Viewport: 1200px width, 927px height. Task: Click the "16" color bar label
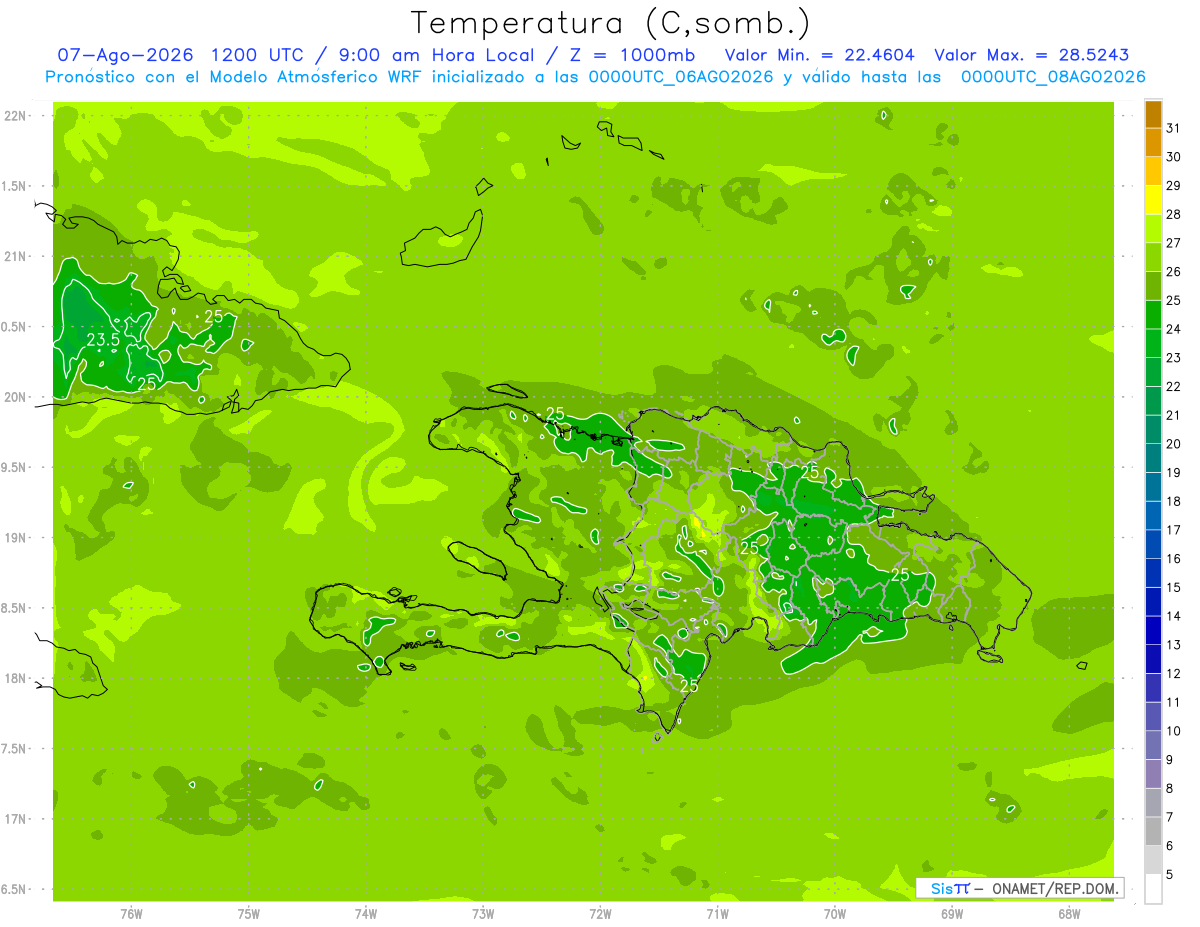[x=1174, y=559]
